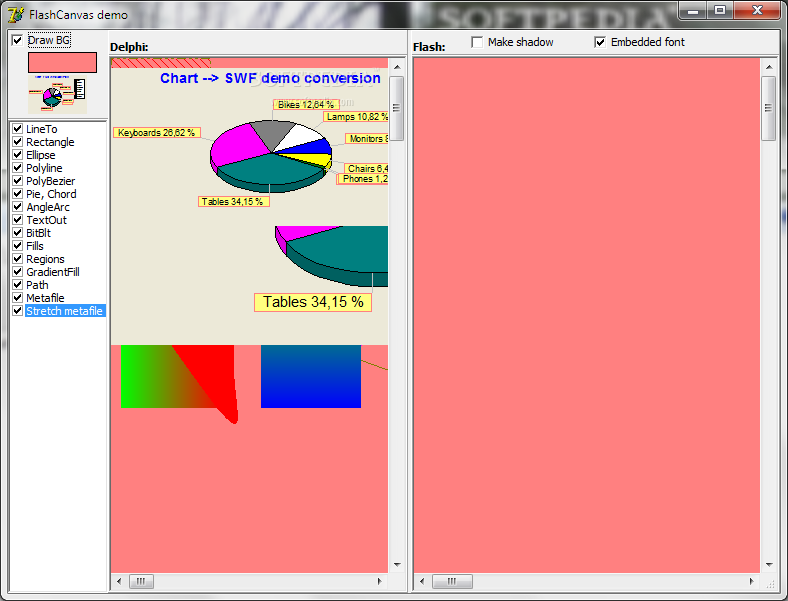The width and height of the screenshot is (788, 601).
Task: Enable the Make shadow option
Action: click(477, 42)
